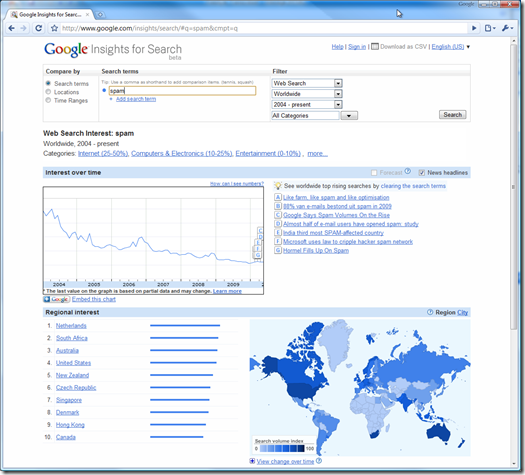Click the spam search term input field

(182, 91)
